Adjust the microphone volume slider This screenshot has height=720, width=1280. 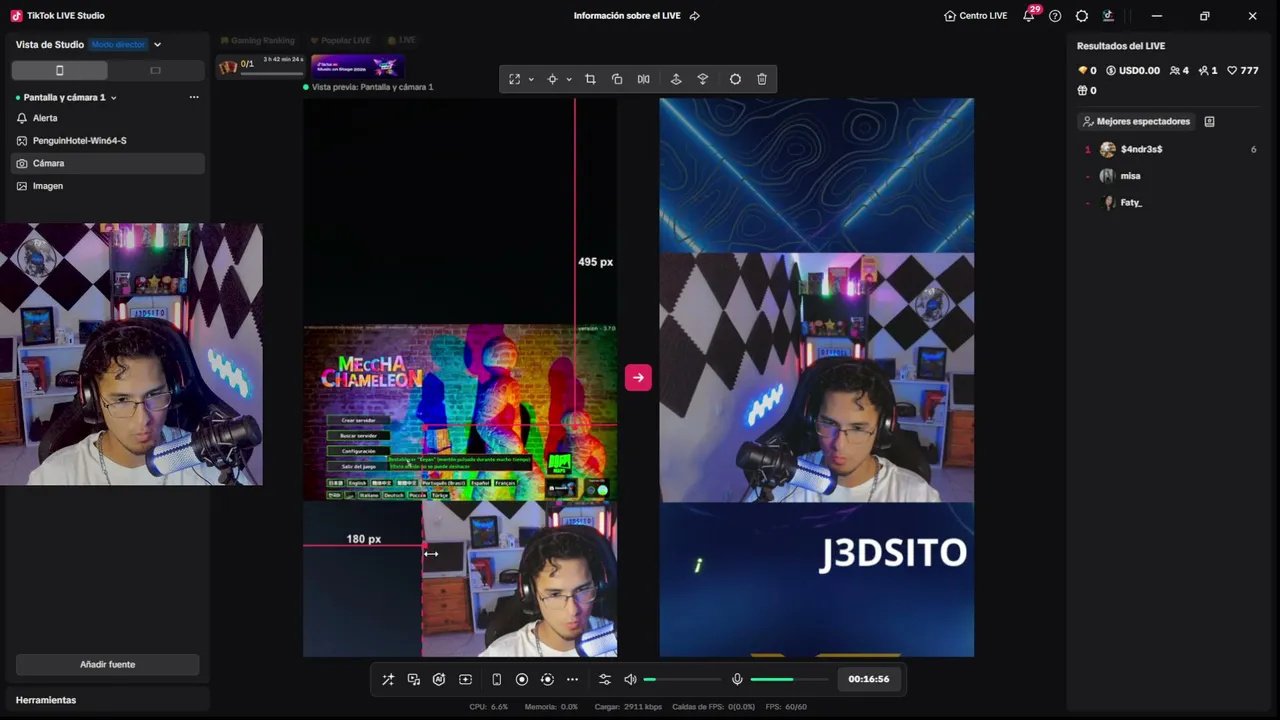pos(789,680)
